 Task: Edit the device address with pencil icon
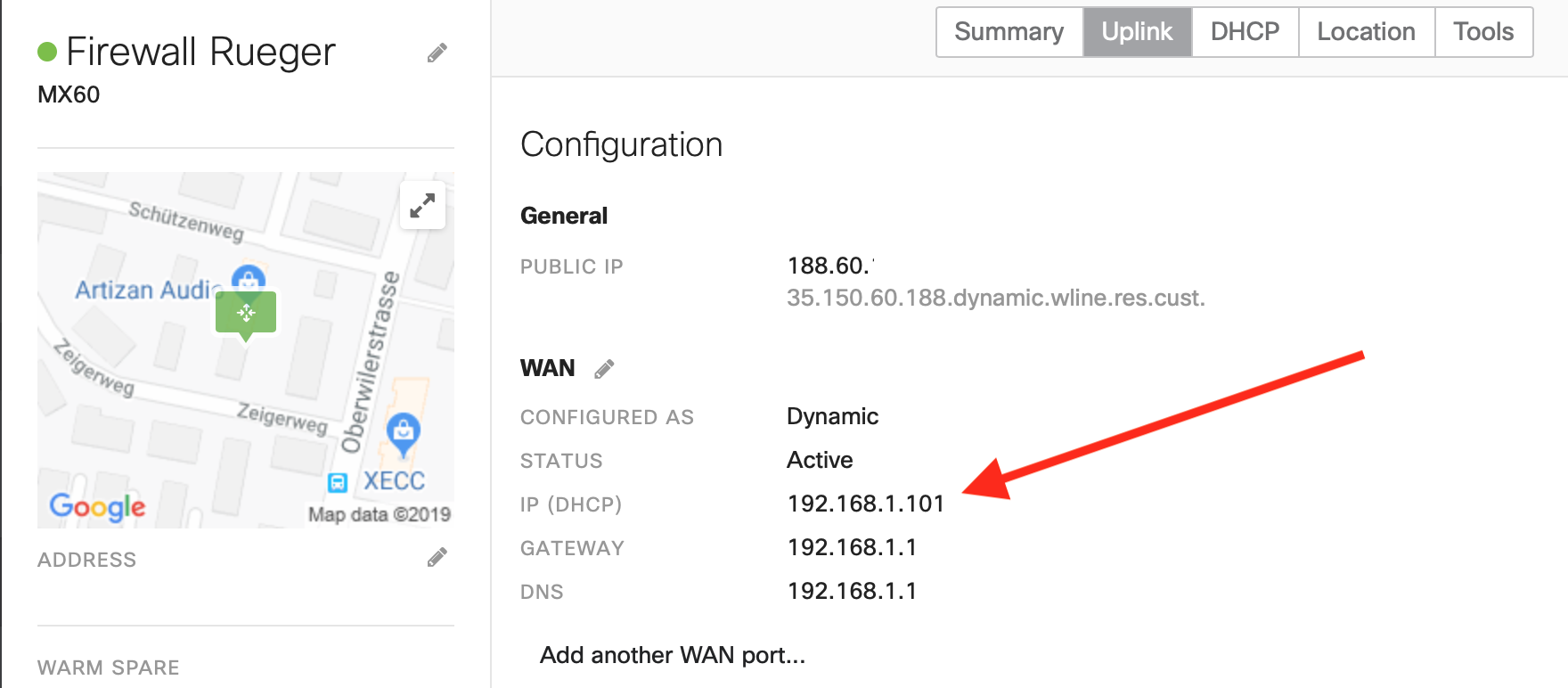[437, 558]
